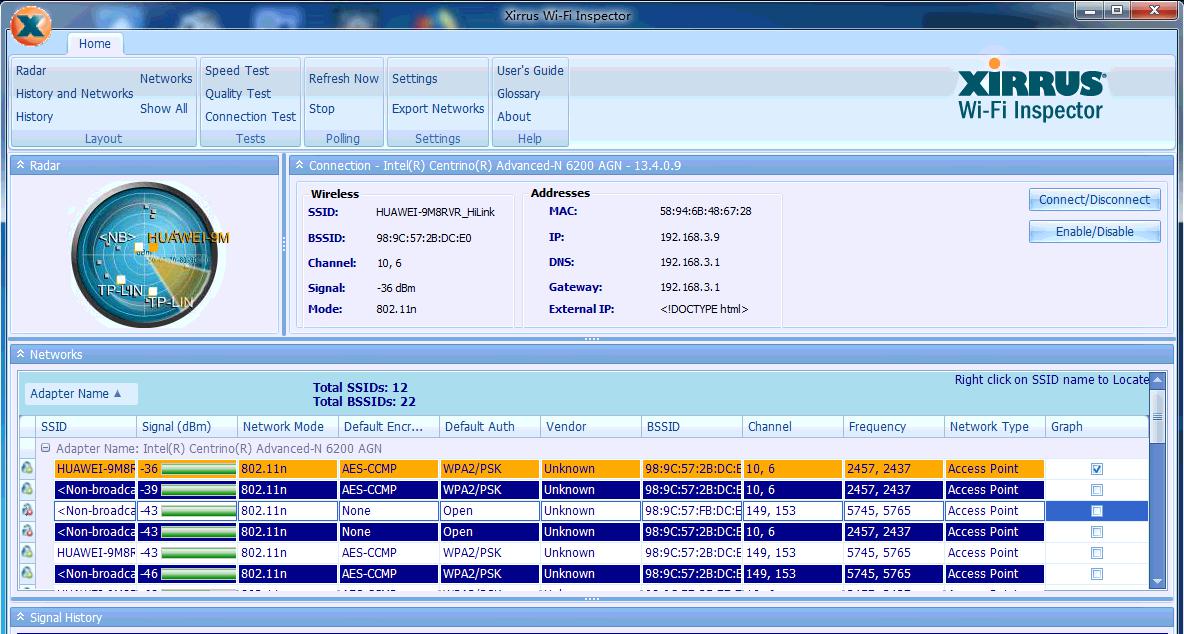
Task: Run the Quality Test
Action: (238, 94)
